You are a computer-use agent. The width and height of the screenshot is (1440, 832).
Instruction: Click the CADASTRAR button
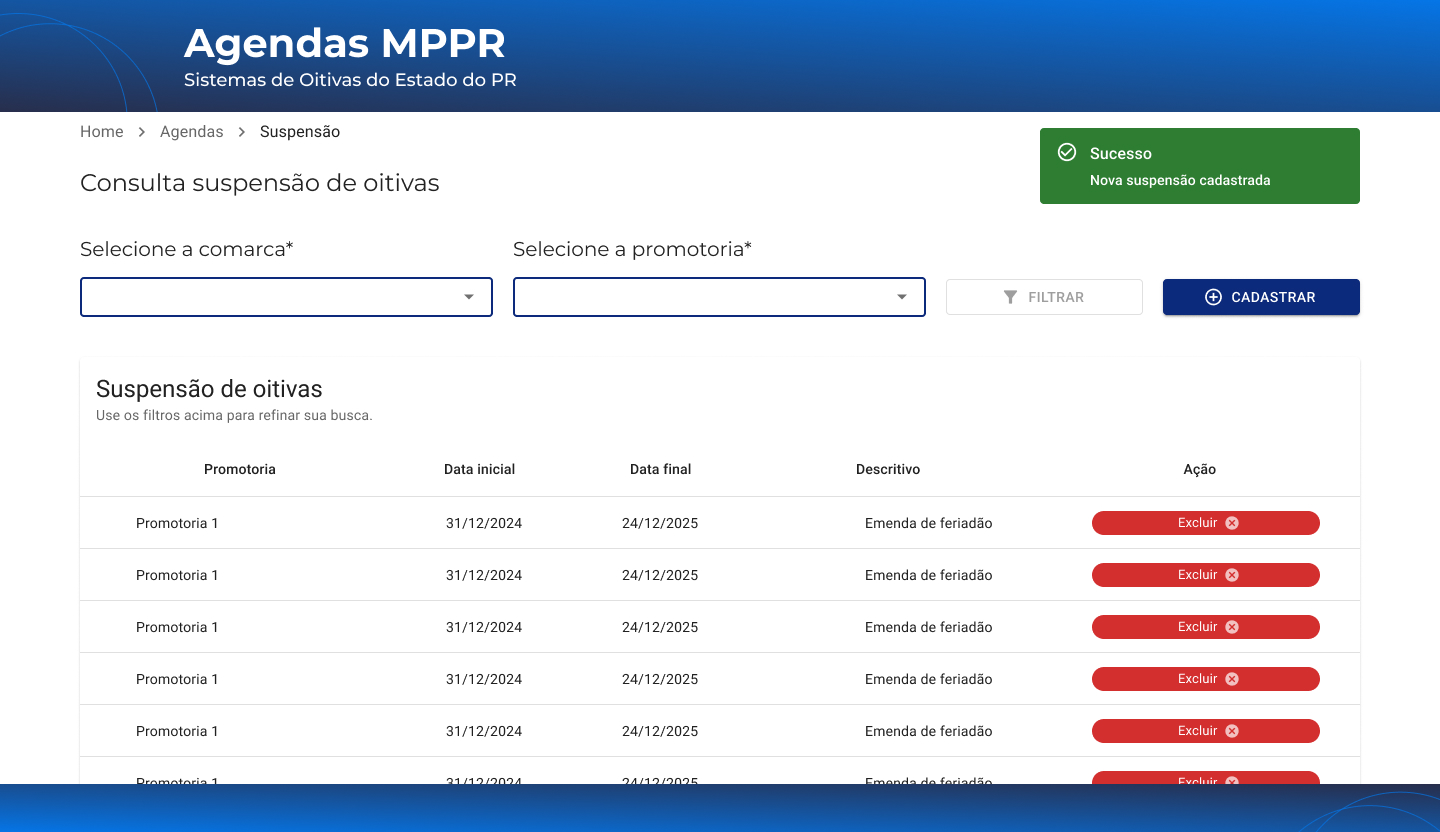tap(1261, 297)
